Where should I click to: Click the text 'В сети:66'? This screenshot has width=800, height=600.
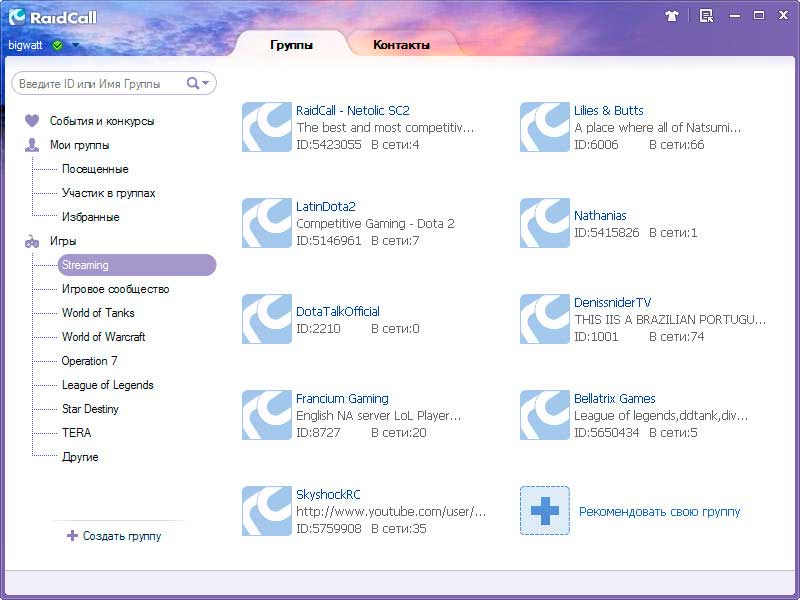[x=677, y=144]
